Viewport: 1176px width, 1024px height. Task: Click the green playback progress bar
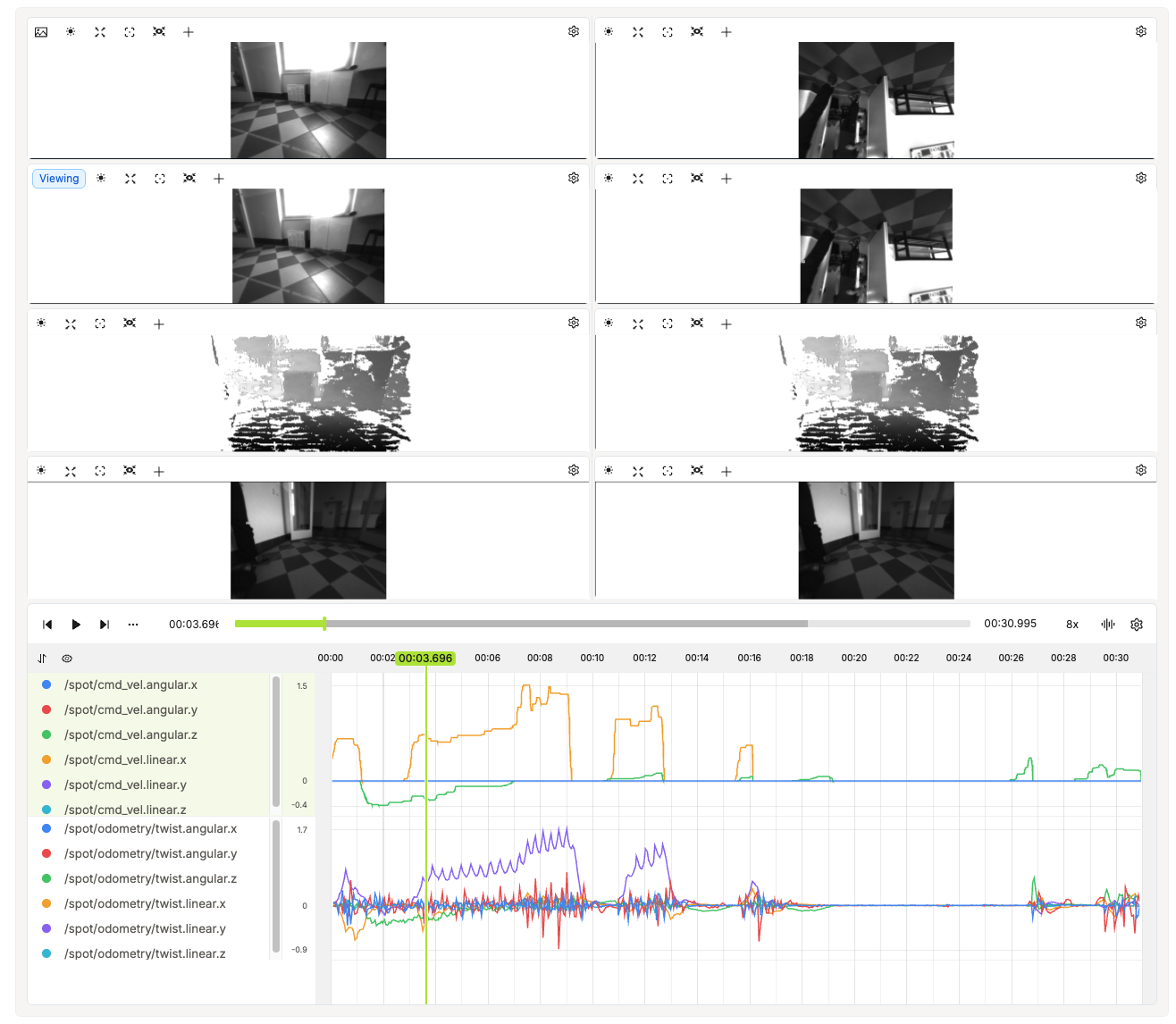(x=280, y=624)
